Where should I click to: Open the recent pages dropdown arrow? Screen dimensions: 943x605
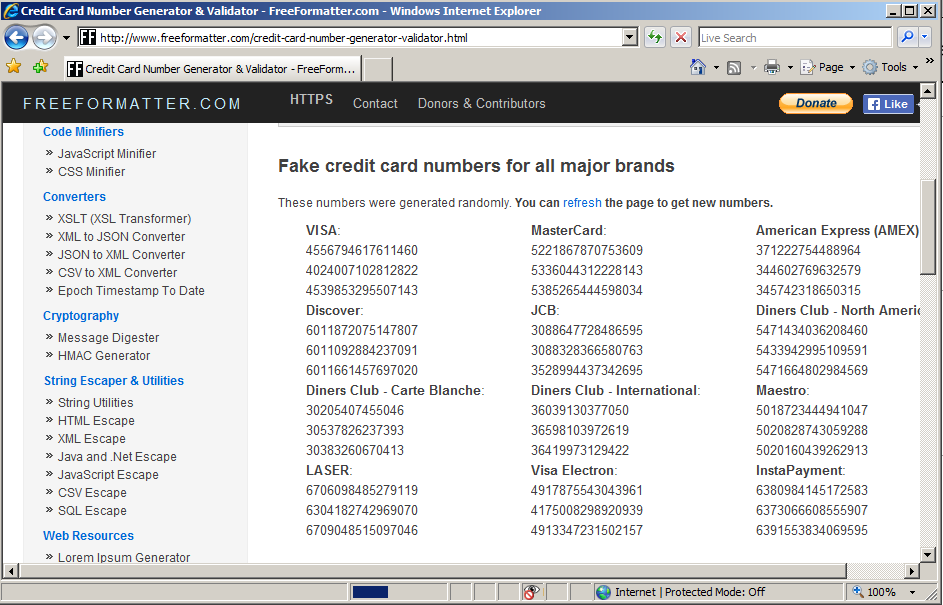pos(66,38)
